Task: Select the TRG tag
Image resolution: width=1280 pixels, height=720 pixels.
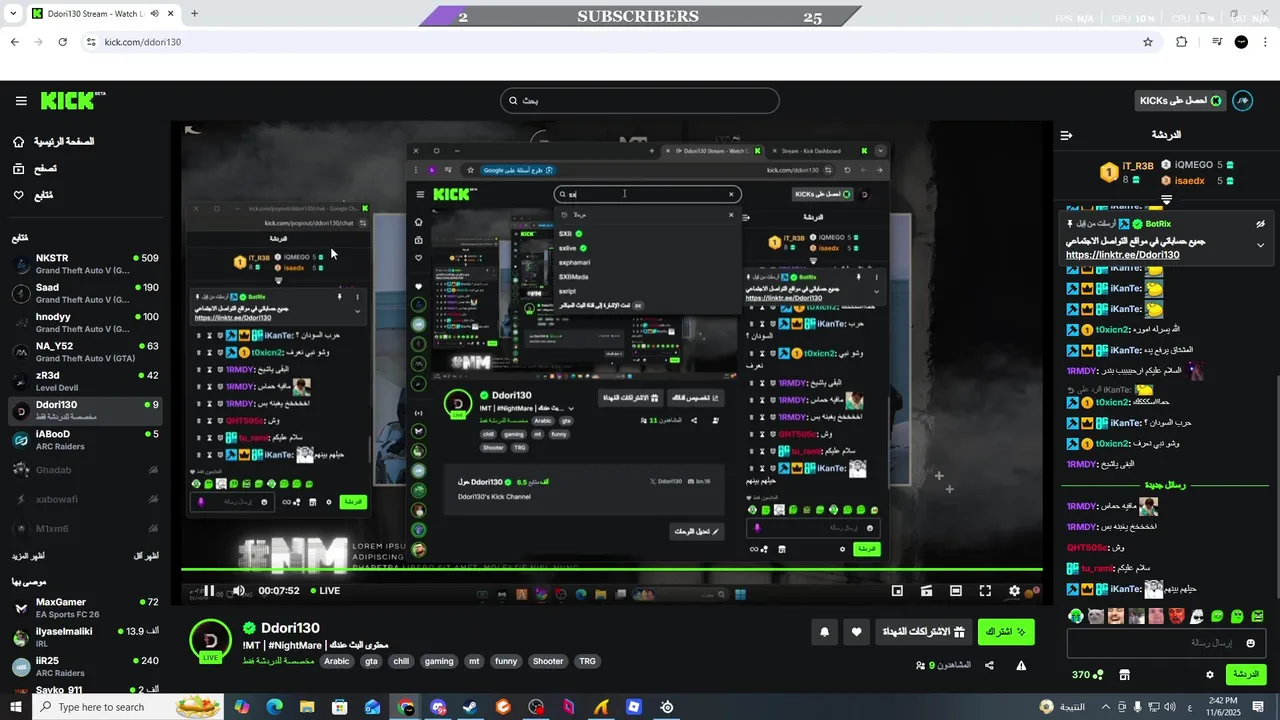Action: pos(587,661)
